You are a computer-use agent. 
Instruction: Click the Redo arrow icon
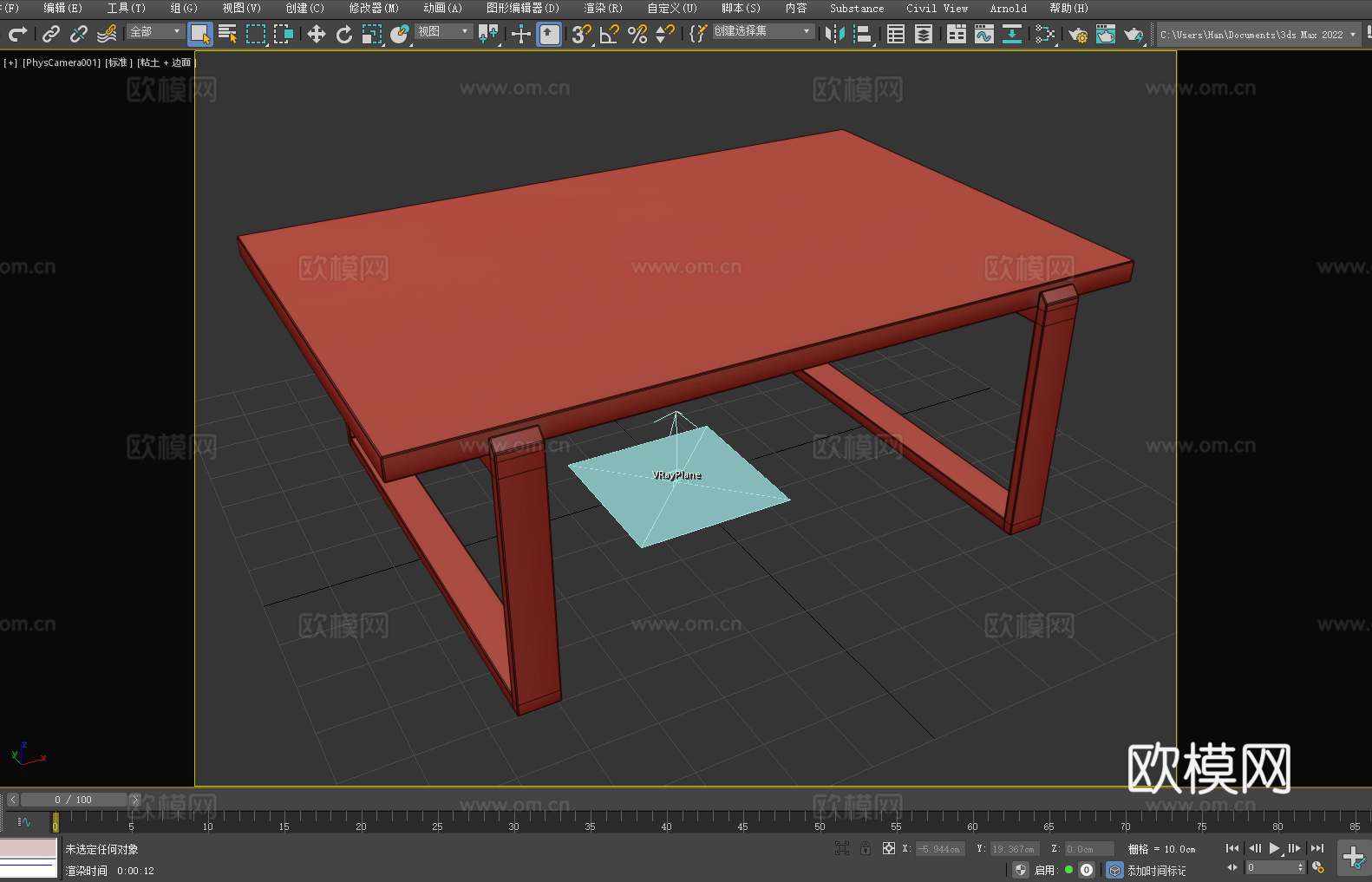[x=17, y=34]
